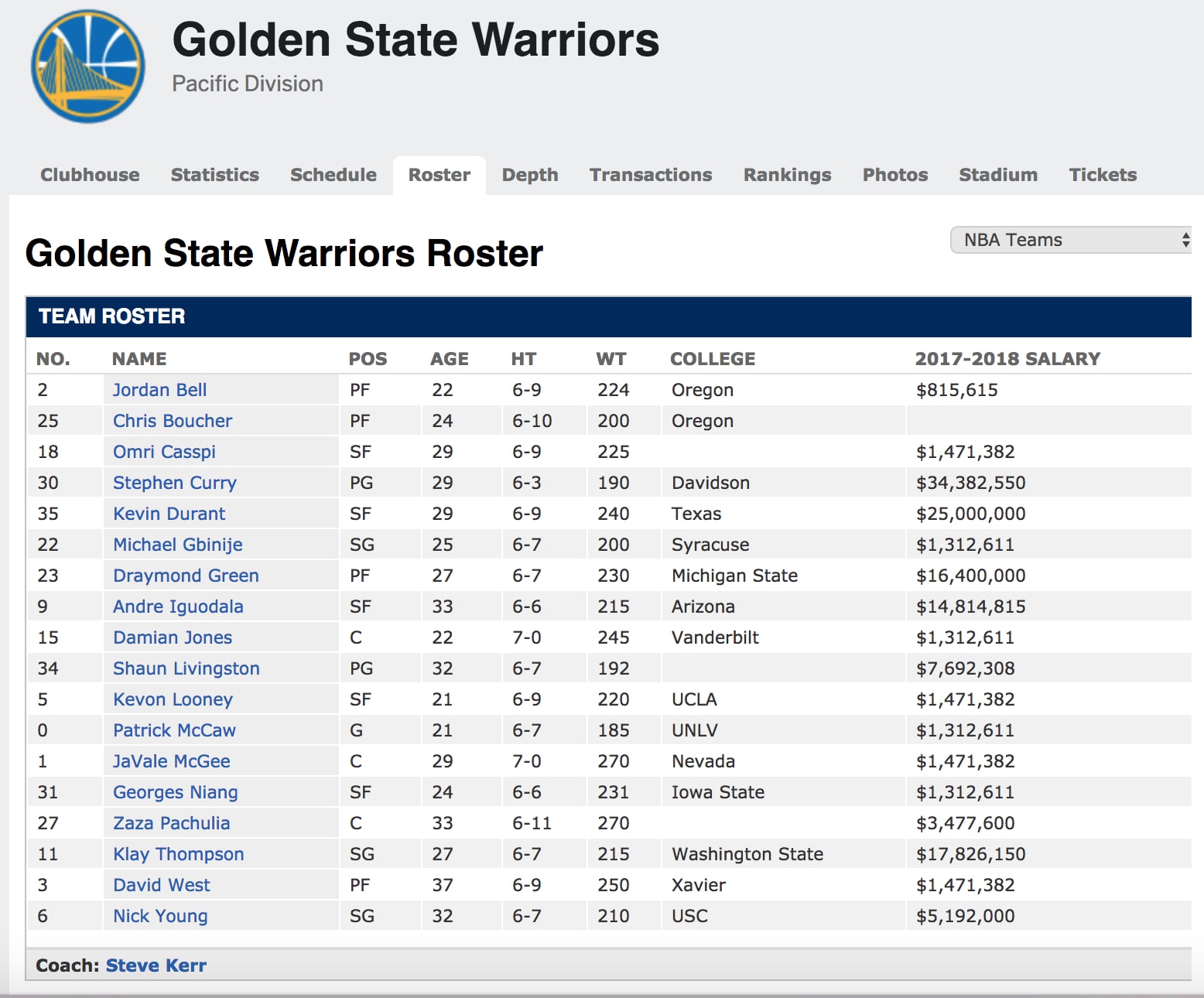Click the $34,382,550 salary value
The image size is (1204, 998).
tap(971, 483)
